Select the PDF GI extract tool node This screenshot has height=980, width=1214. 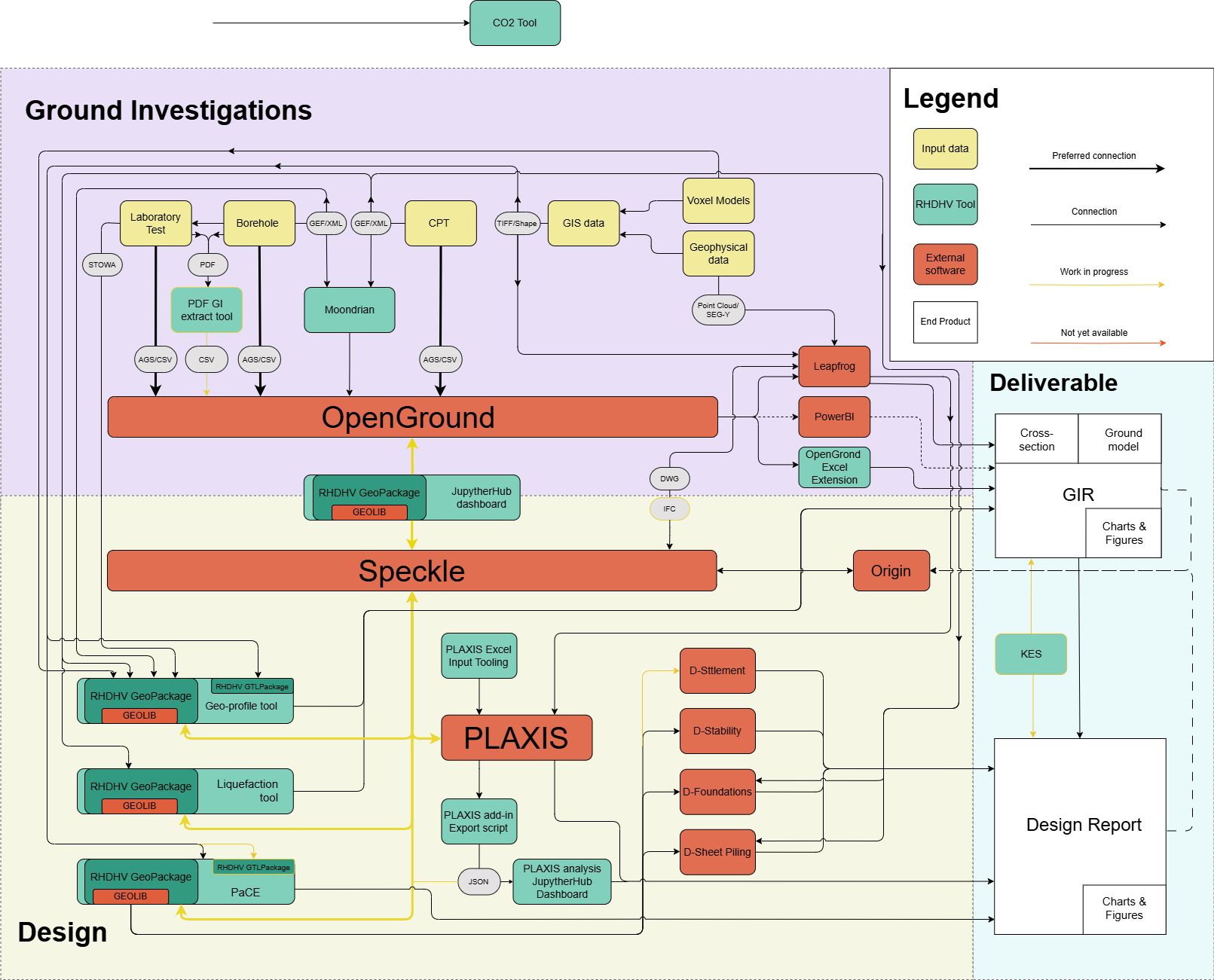point(206,310)
